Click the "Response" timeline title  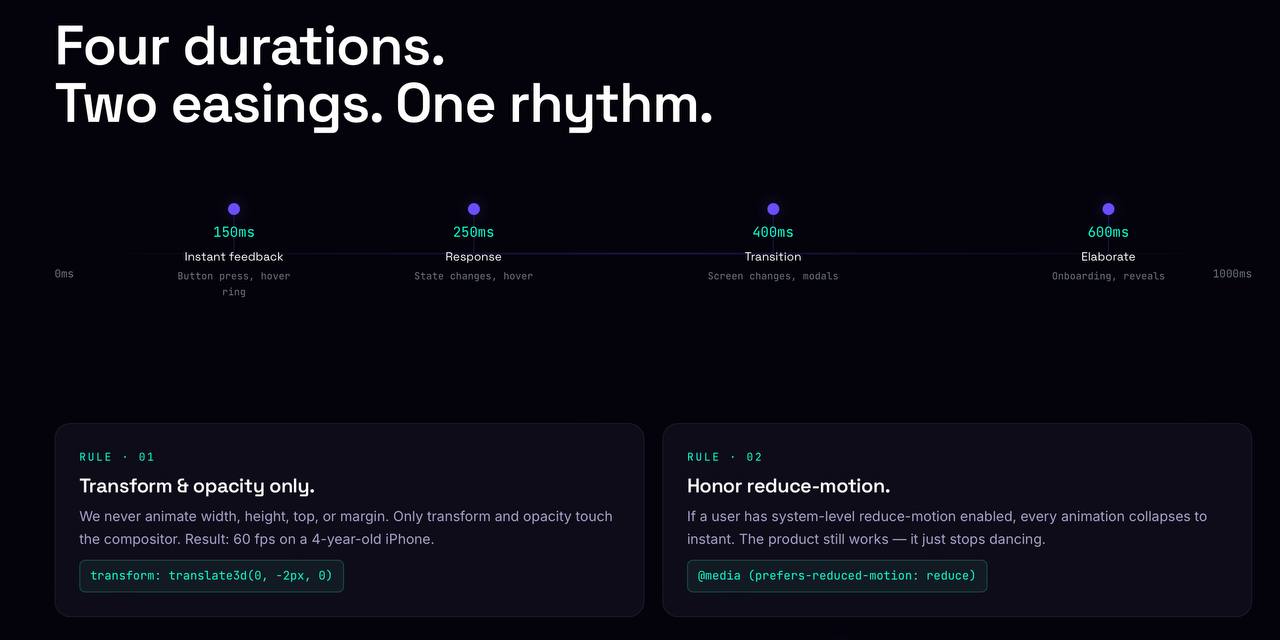click(x=474, y=257)
